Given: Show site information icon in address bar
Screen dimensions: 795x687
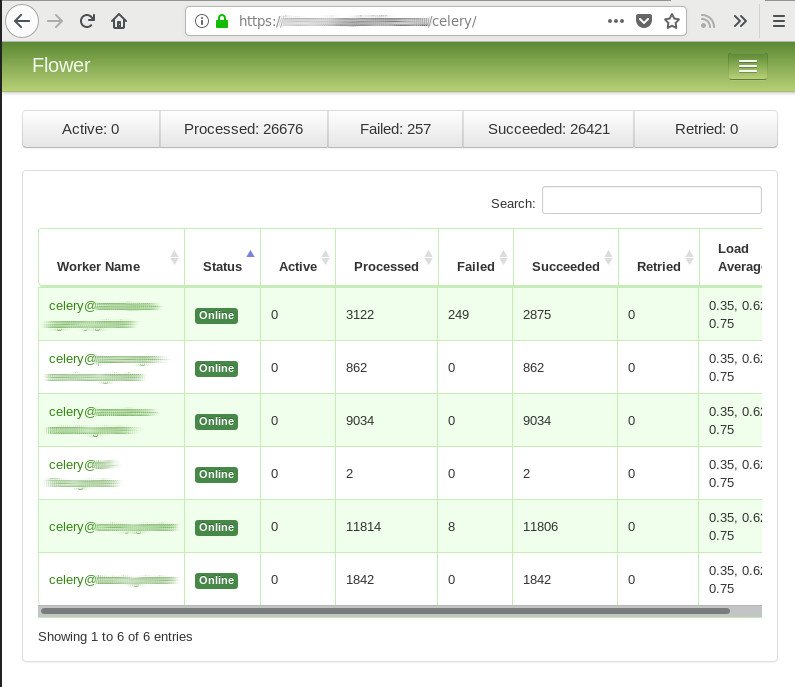Looking at the screenshot, I should (201, 21).
